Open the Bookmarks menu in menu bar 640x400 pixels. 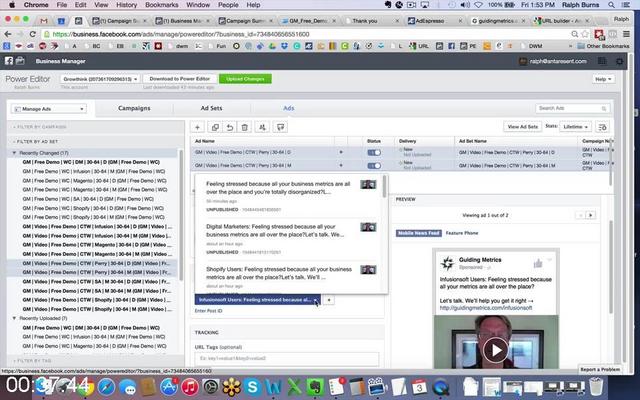coord(162,5)
